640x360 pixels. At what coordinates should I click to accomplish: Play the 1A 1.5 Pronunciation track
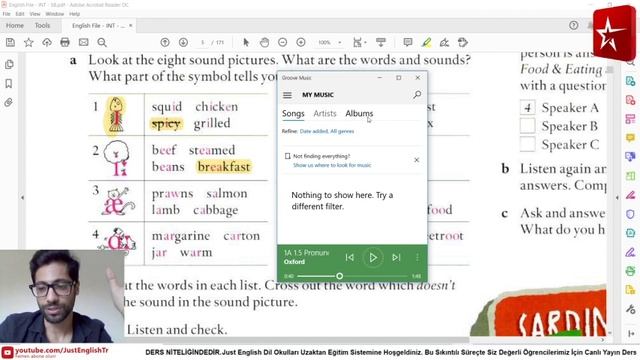[373, 258]
